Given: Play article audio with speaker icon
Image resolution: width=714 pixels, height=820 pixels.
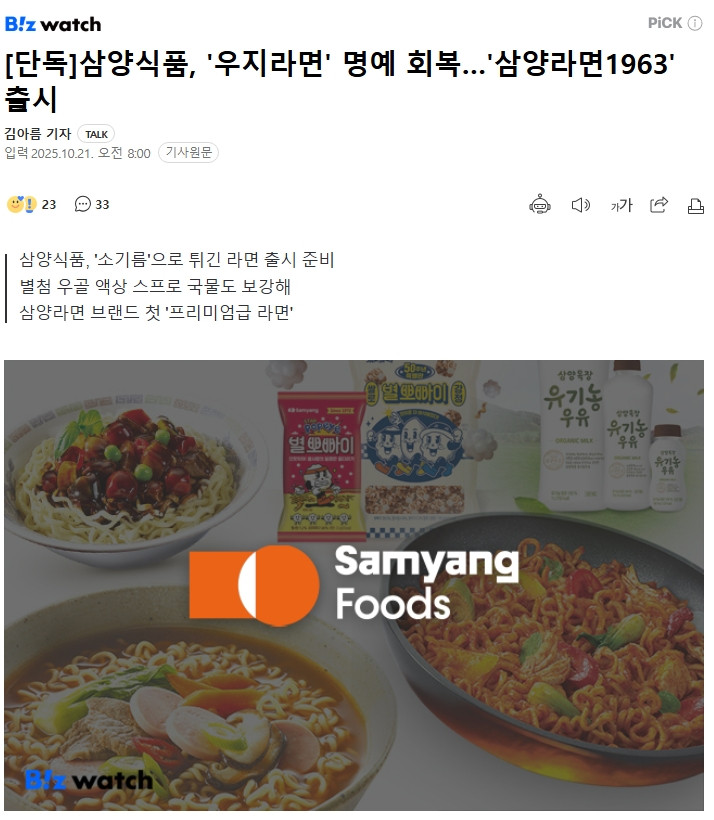Looking at the screenshot, I should tap(580, 205).
